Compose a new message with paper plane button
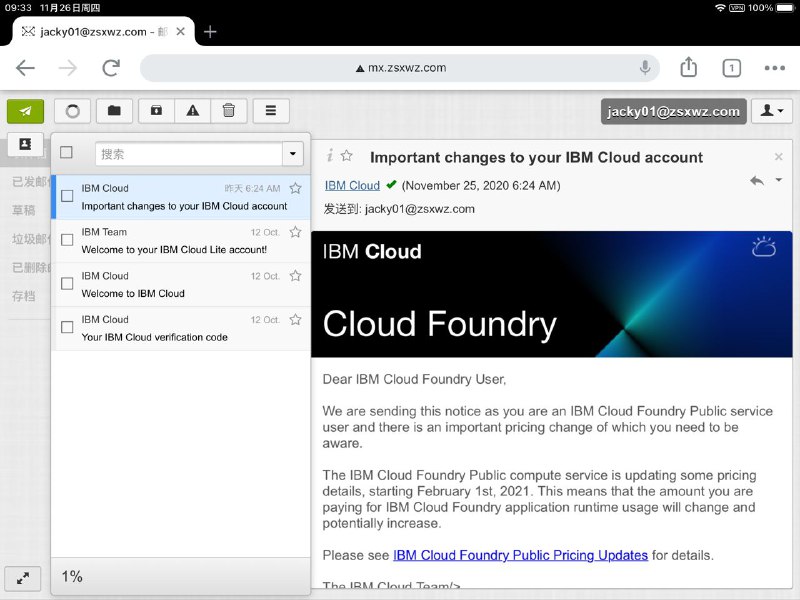Screen dimensions: 800x600 [26, 111]
